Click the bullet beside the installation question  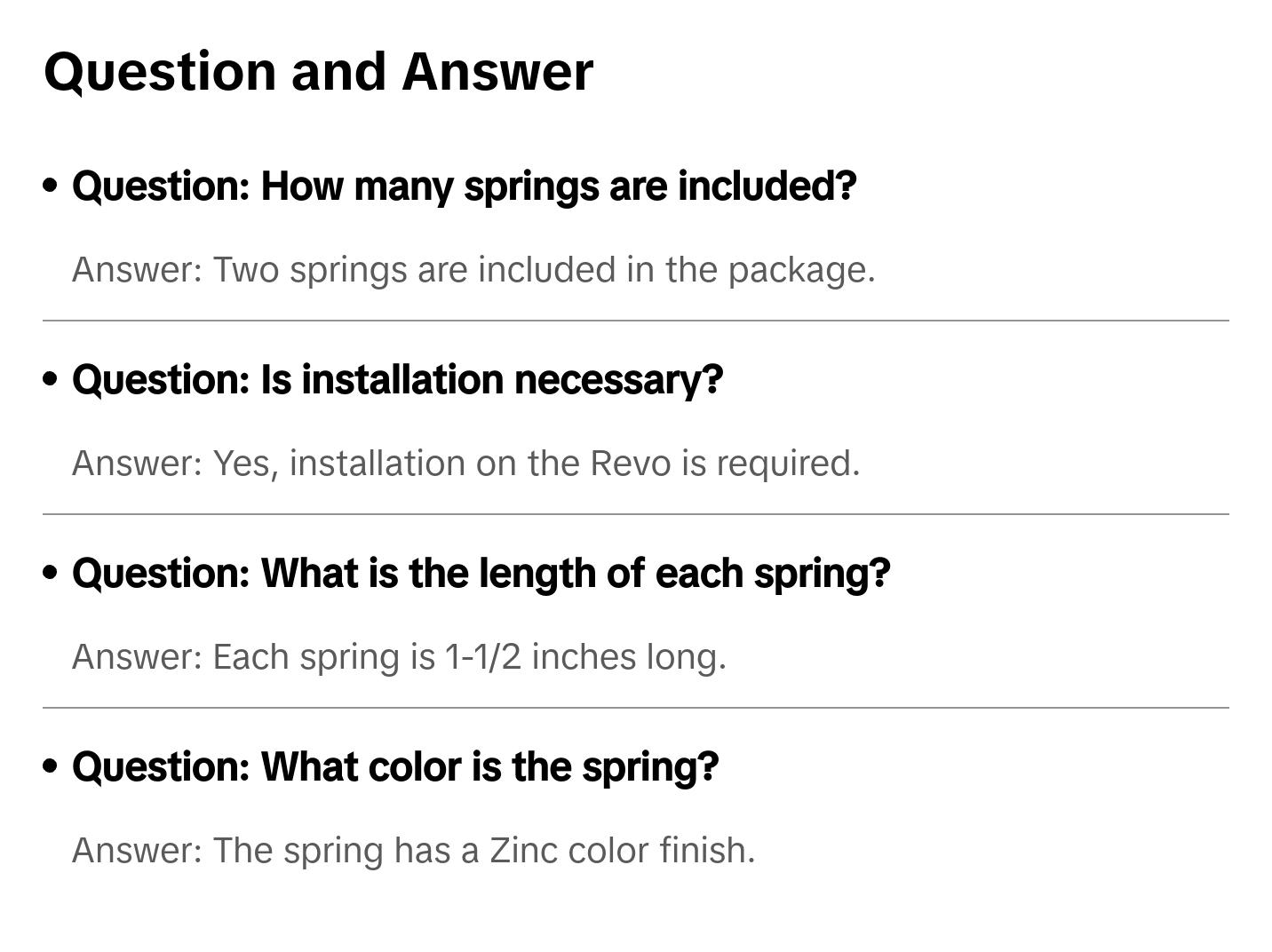(51, 379)
